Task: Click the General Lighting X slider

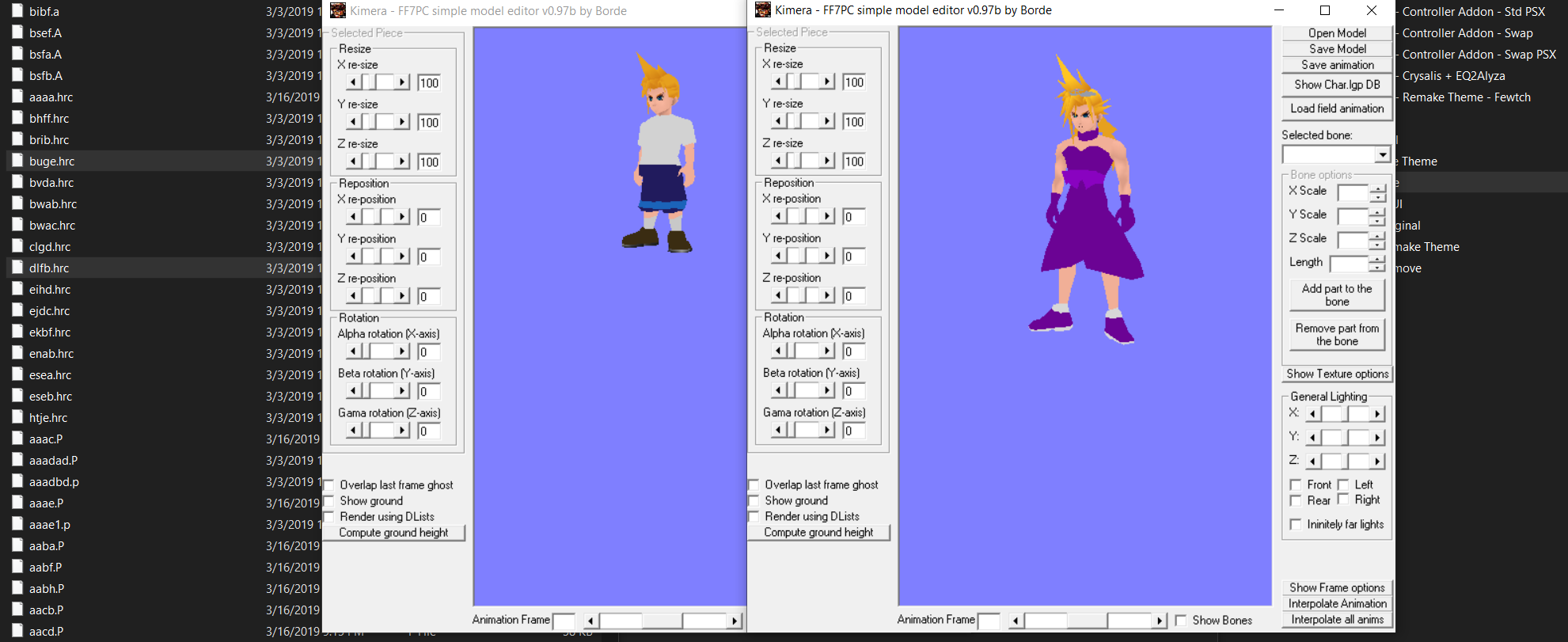Action: pyautogui.click(x=1345, y=414)
